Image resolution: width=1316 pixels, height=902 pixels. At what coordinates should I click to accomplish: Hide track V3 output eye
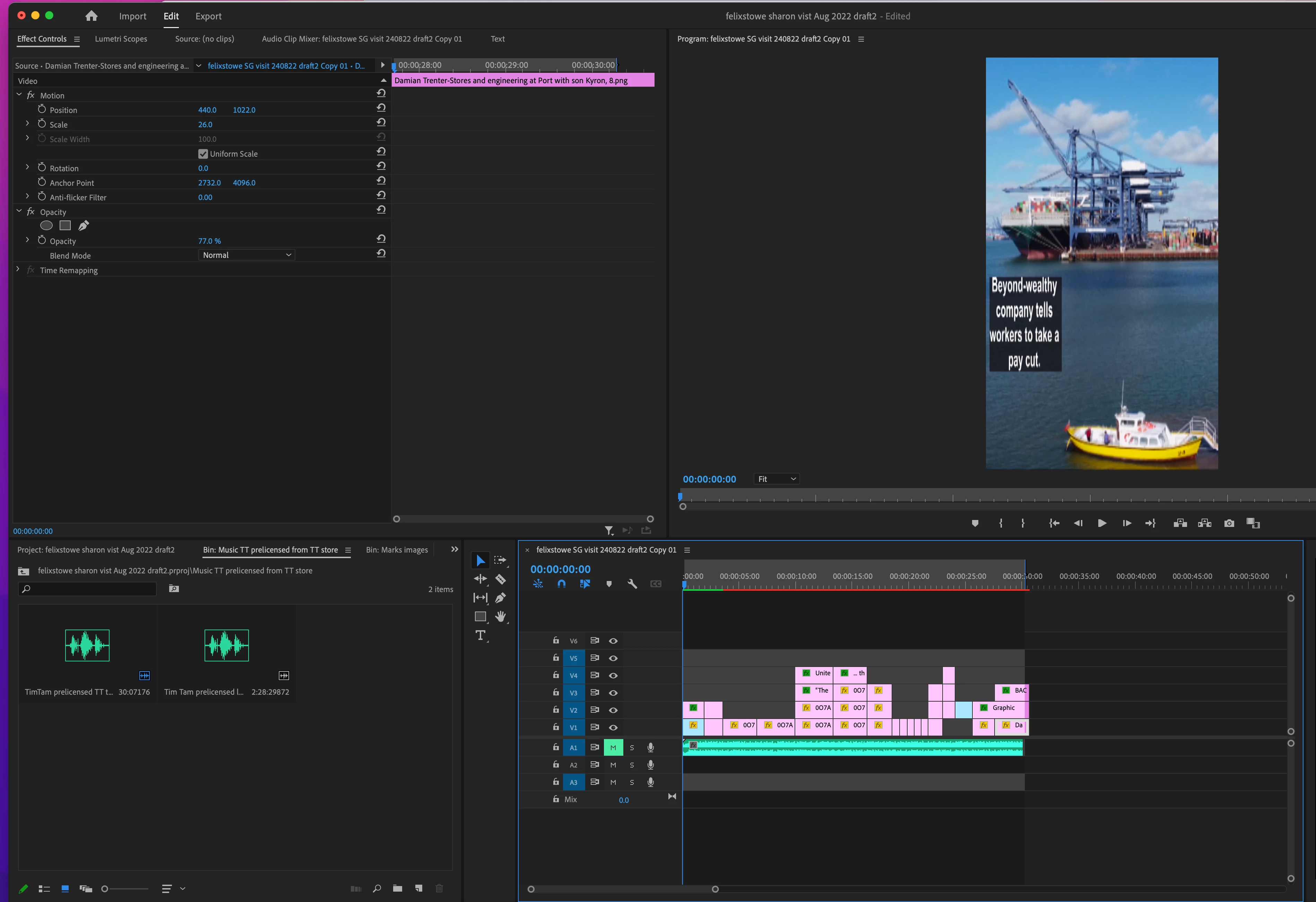[613, 693]
